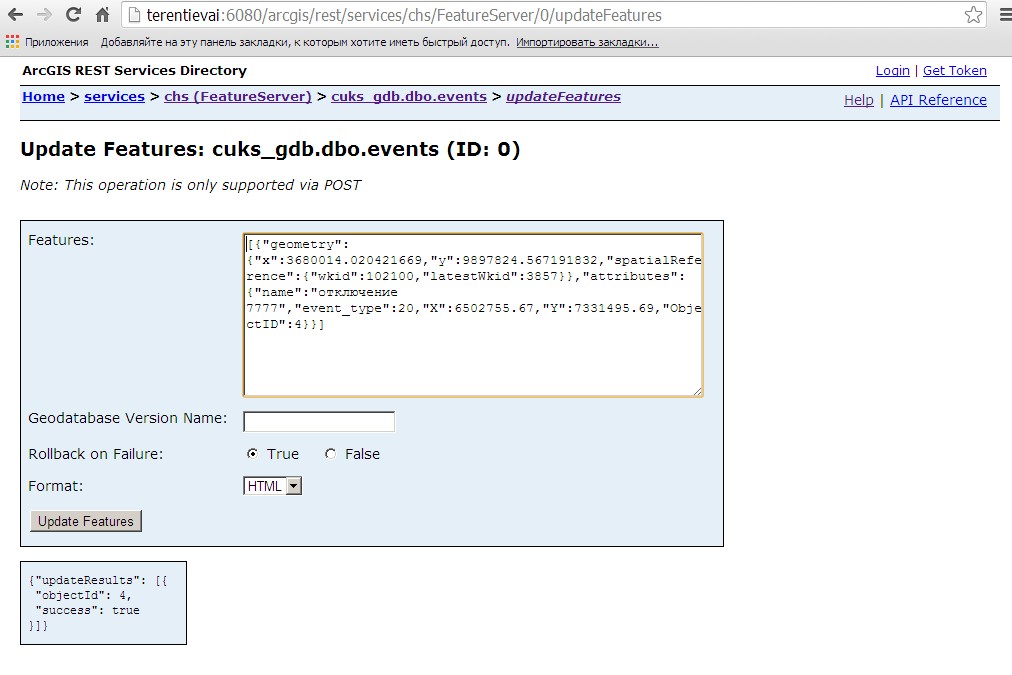Click the "success": true result line

(x=87, y=610)
